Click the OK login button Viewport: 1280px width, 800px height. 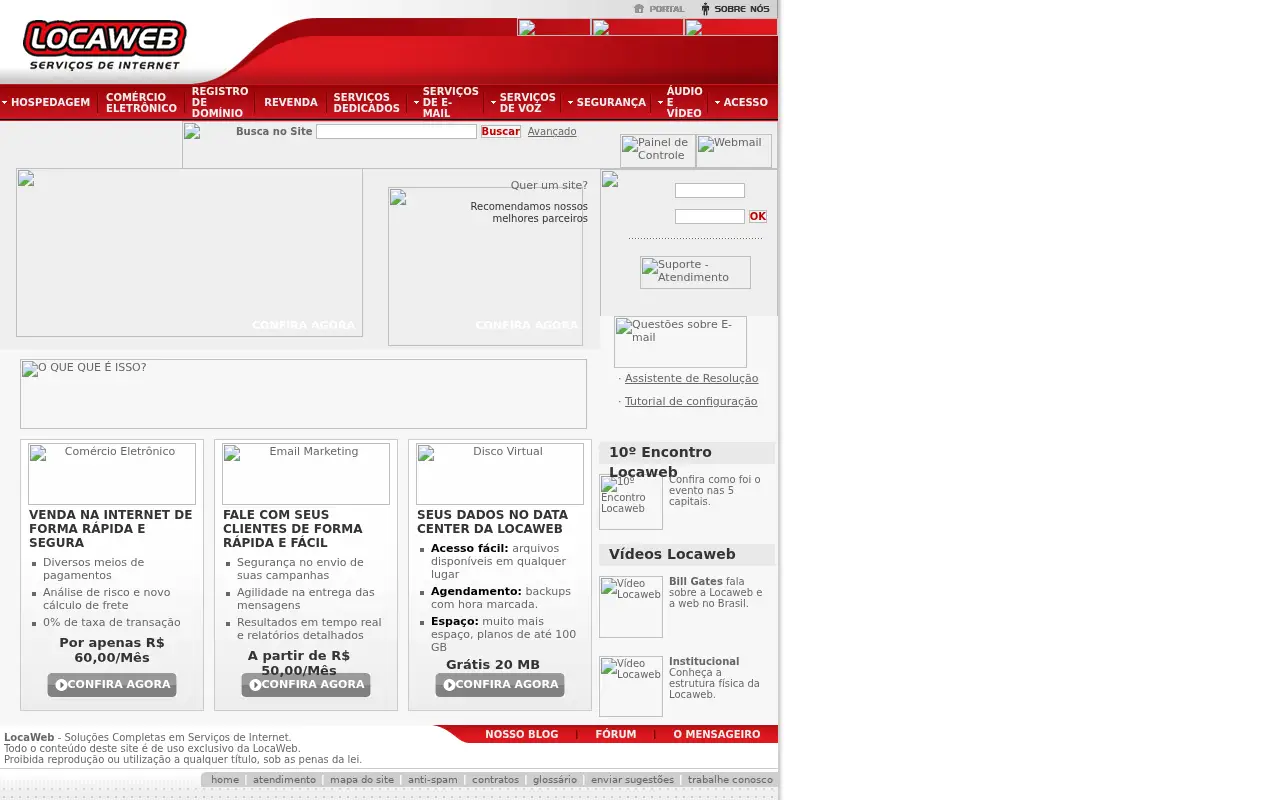[x=758, y=216]
